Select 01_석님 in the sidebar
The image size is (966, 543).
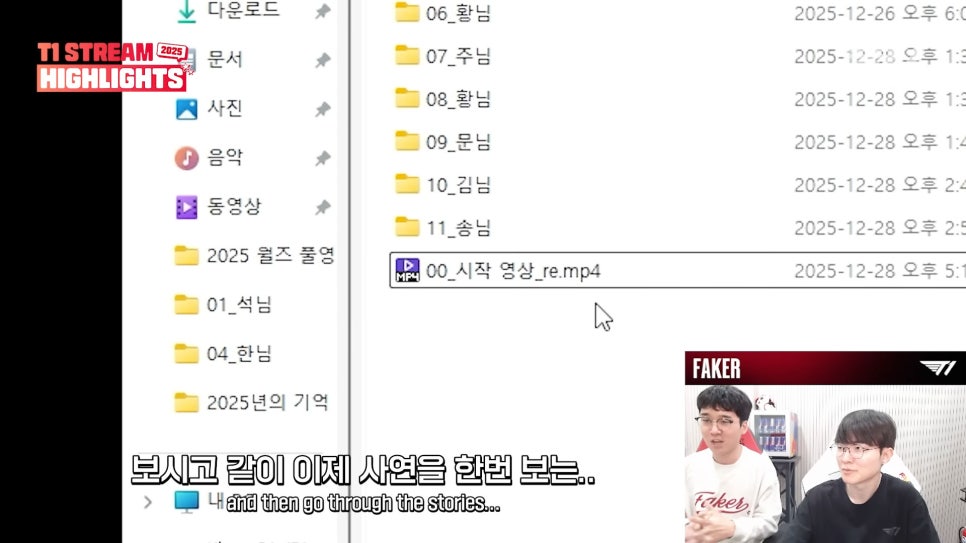(239, 304)
